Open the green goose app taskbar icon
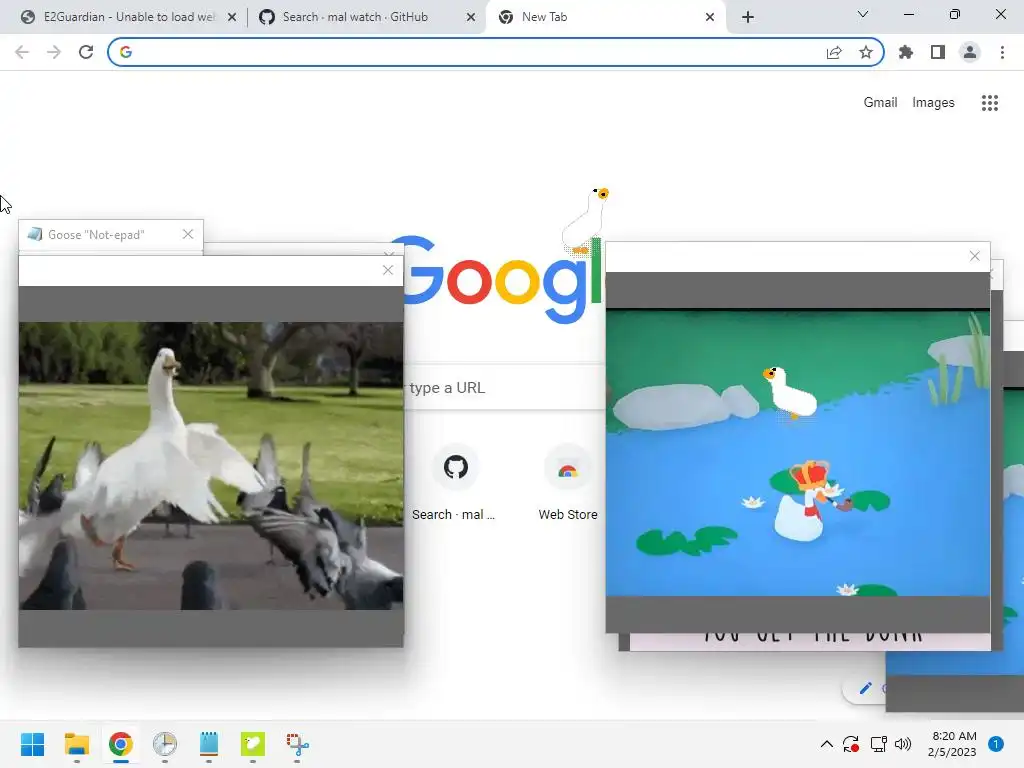This screenshot has width=1024, height=768. [x=253, y=744]
